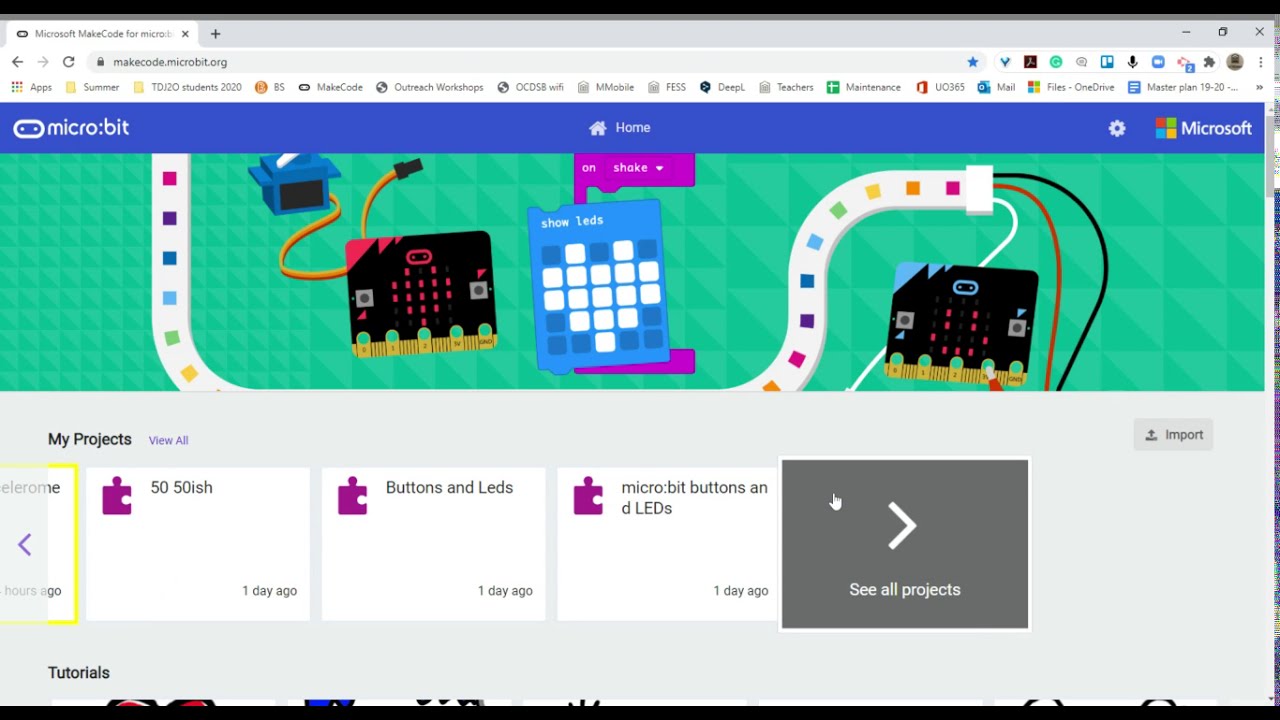Open the Outreach Workshops bookmark

pyautogui.click(x=430, y=87)
